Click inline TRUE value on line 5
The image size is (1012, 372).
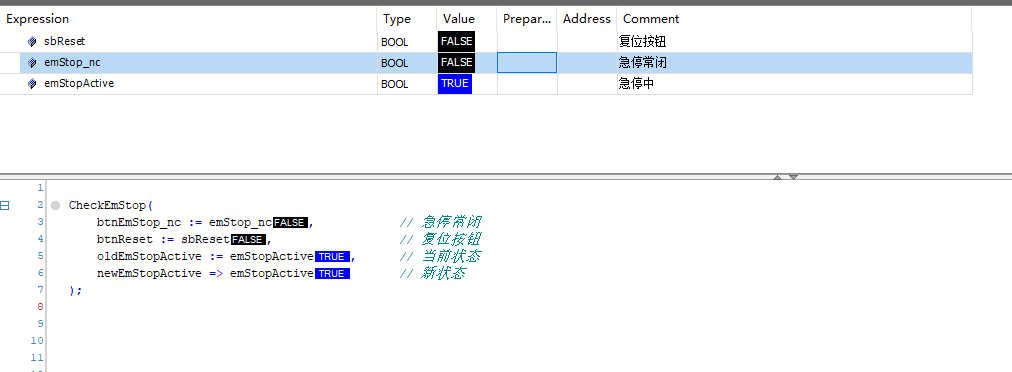[x=332, y=256]
